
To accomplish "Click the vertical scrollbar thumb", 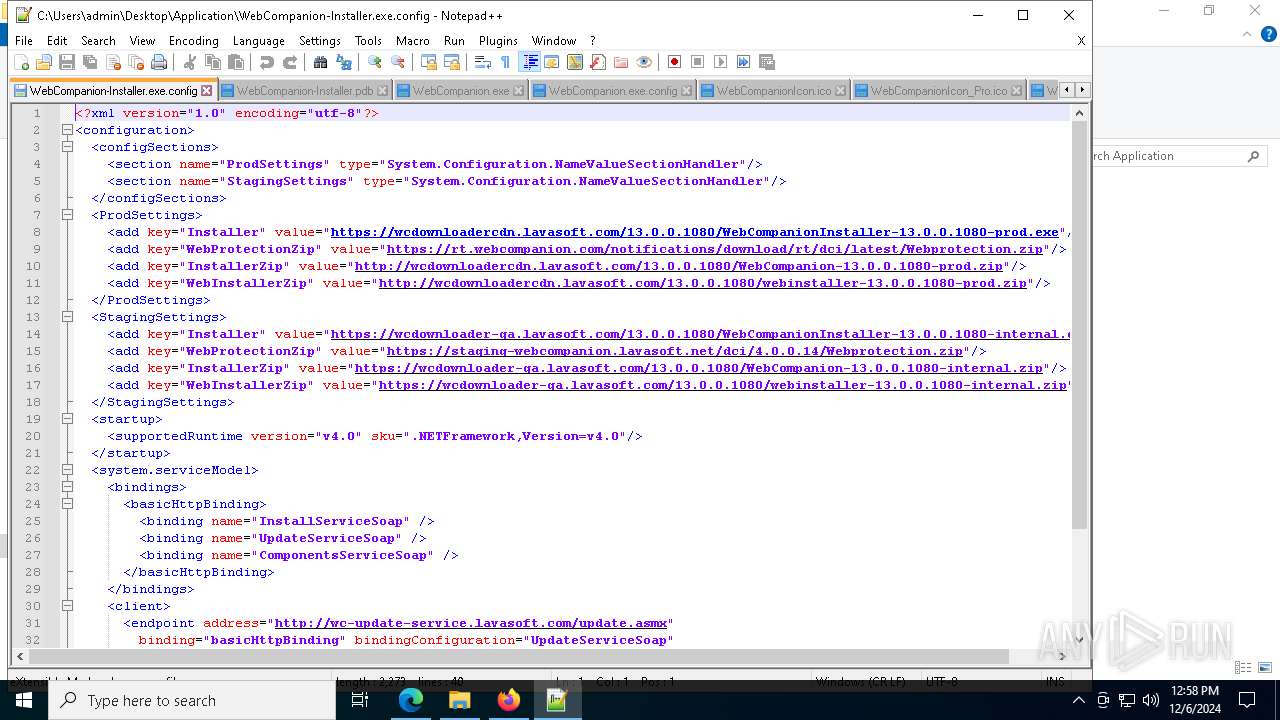I will [x=1079, y=325].
